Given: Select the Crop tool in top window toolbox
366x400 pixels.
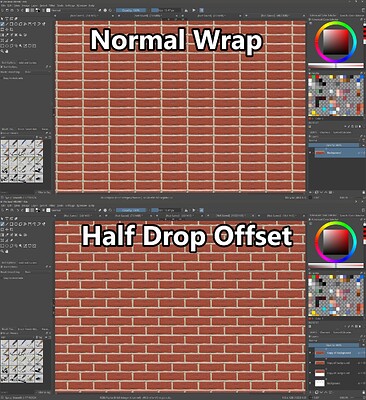Looking at the screenshot, I should click(x=12, y=29).
